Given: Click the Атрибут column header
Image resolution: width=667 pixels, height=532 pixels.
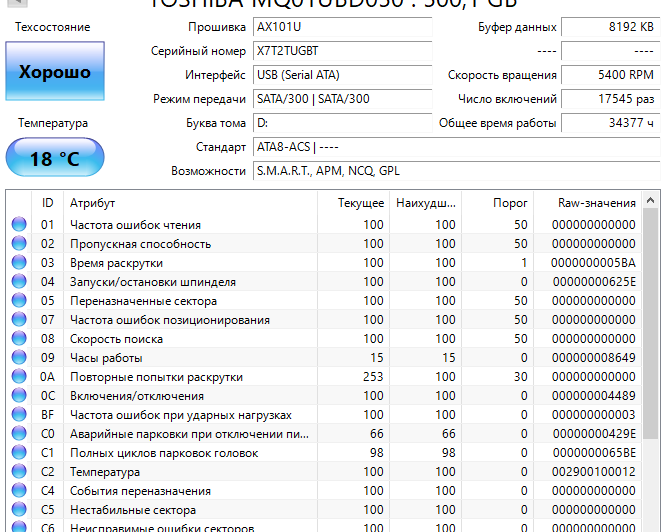Looking at the screenshot, I should (x=190, y=203).
